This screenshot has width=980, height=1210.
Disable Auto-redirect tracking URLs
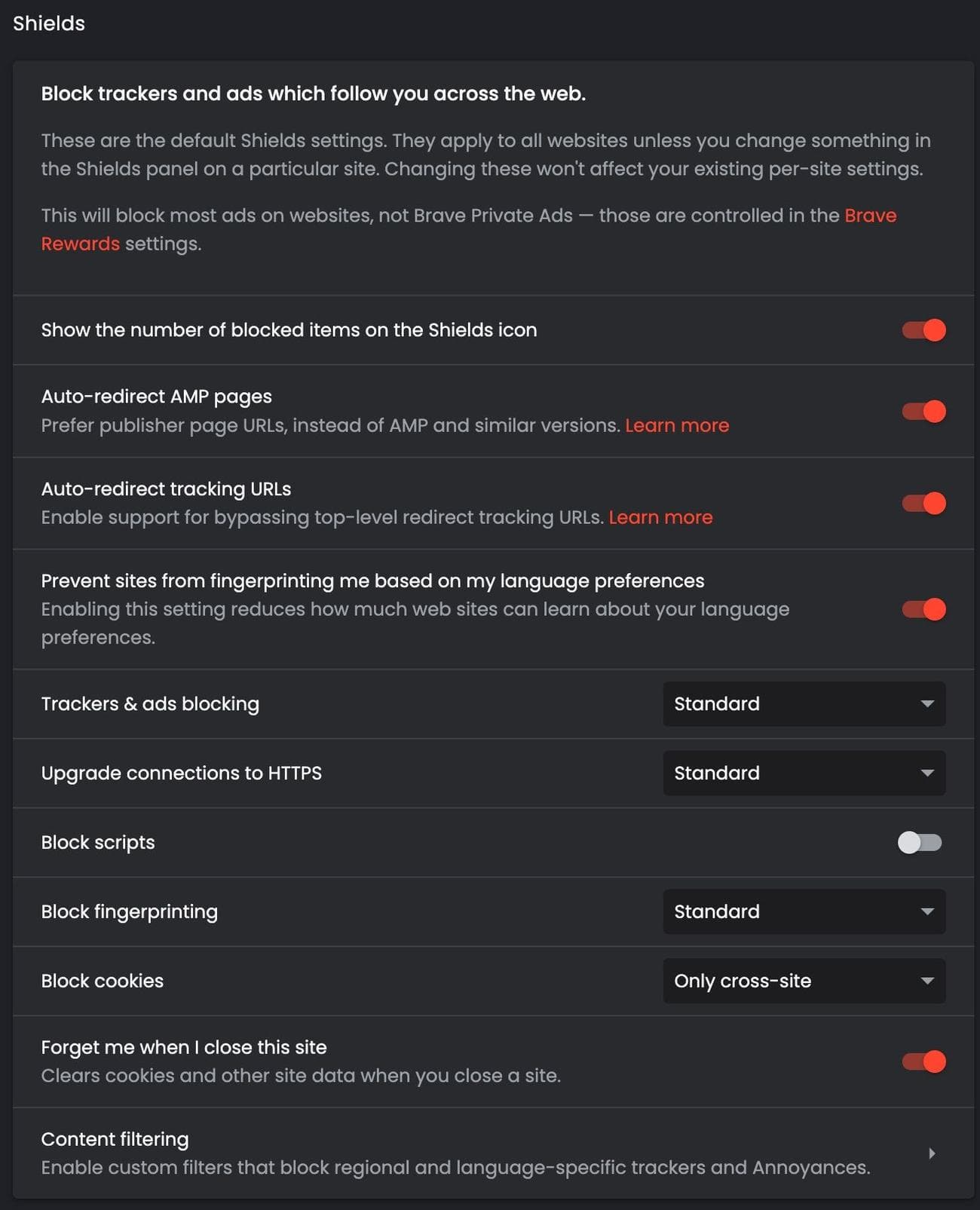(923, 503)
